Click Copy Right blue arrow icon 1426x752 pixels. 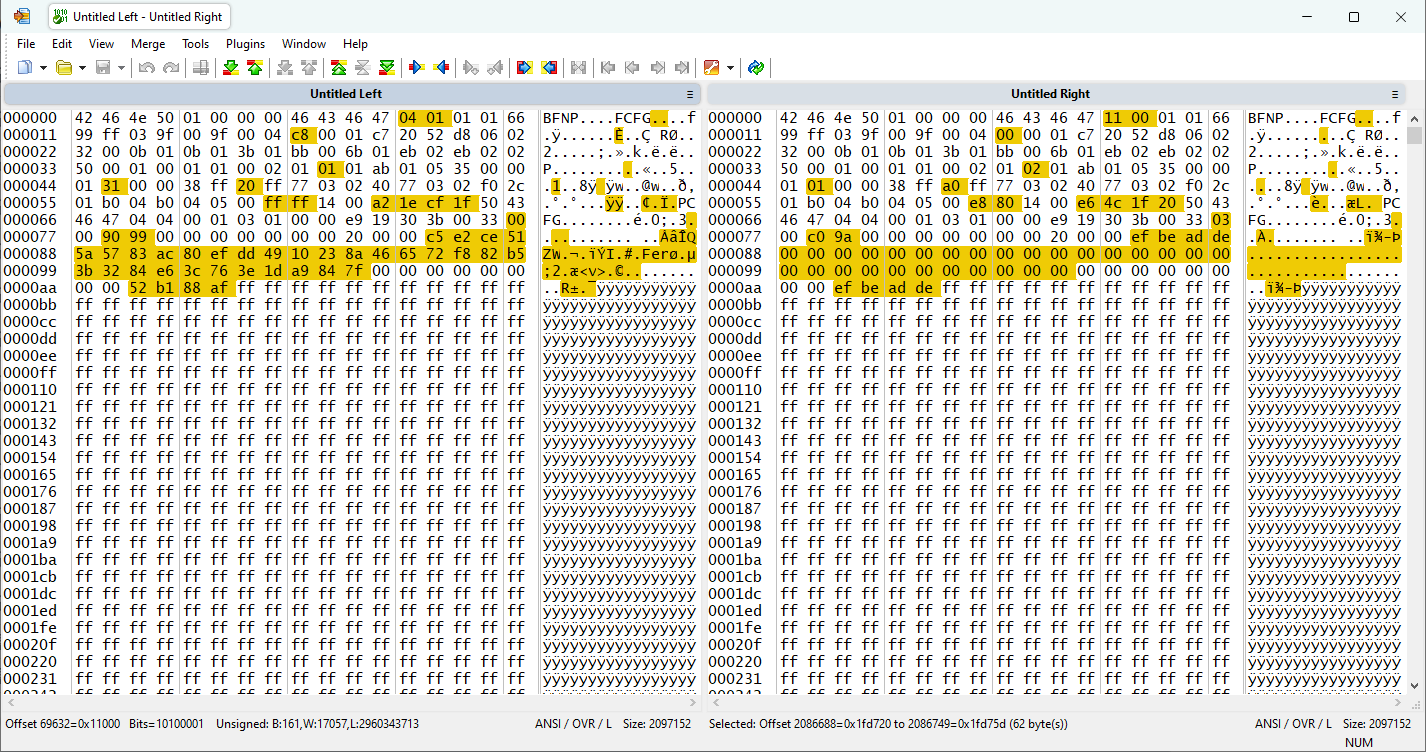coord(417,67)
